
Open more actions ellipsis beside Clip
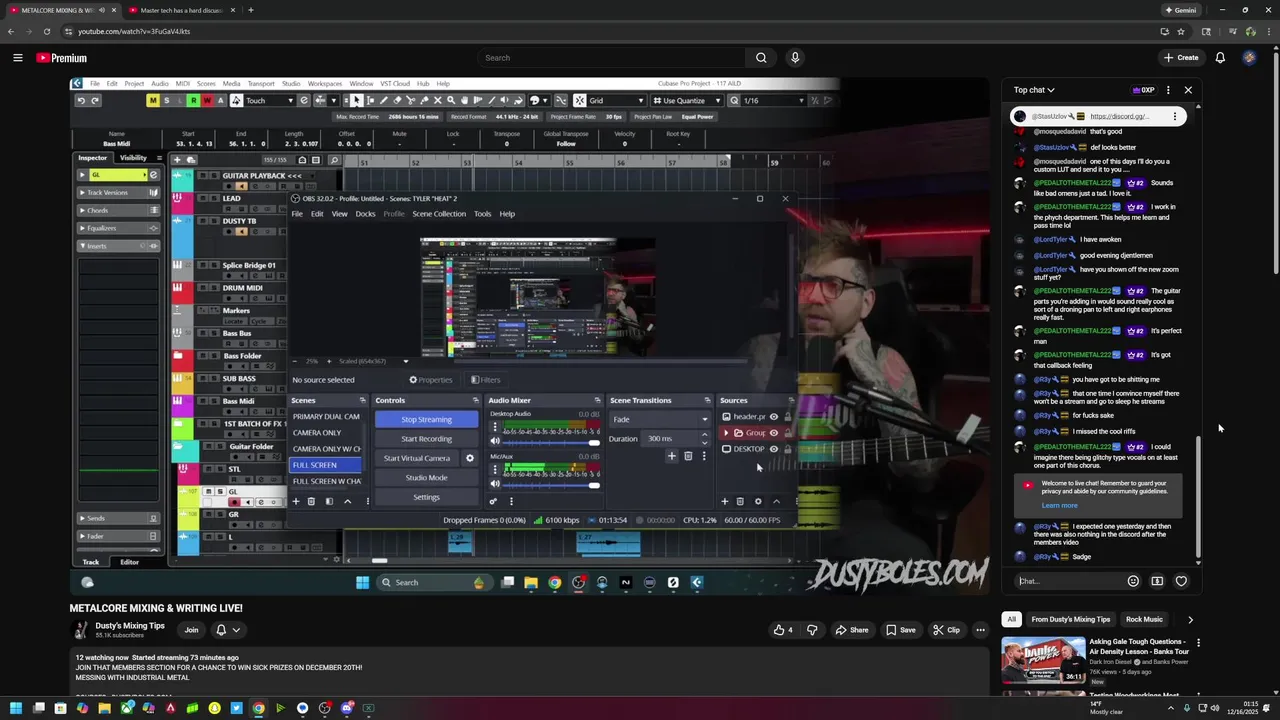point(980,630)
